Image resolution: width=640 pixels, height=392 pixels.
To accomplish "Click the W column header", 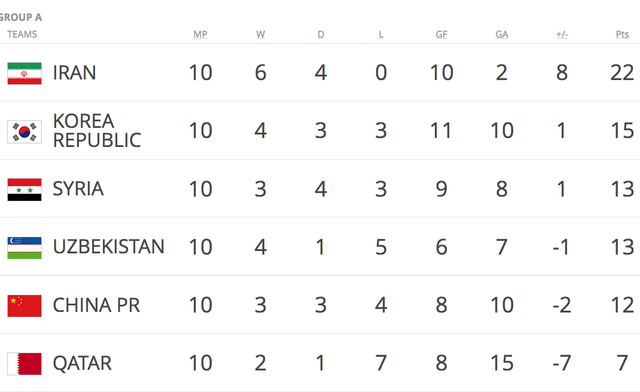I will pos(260,34).
